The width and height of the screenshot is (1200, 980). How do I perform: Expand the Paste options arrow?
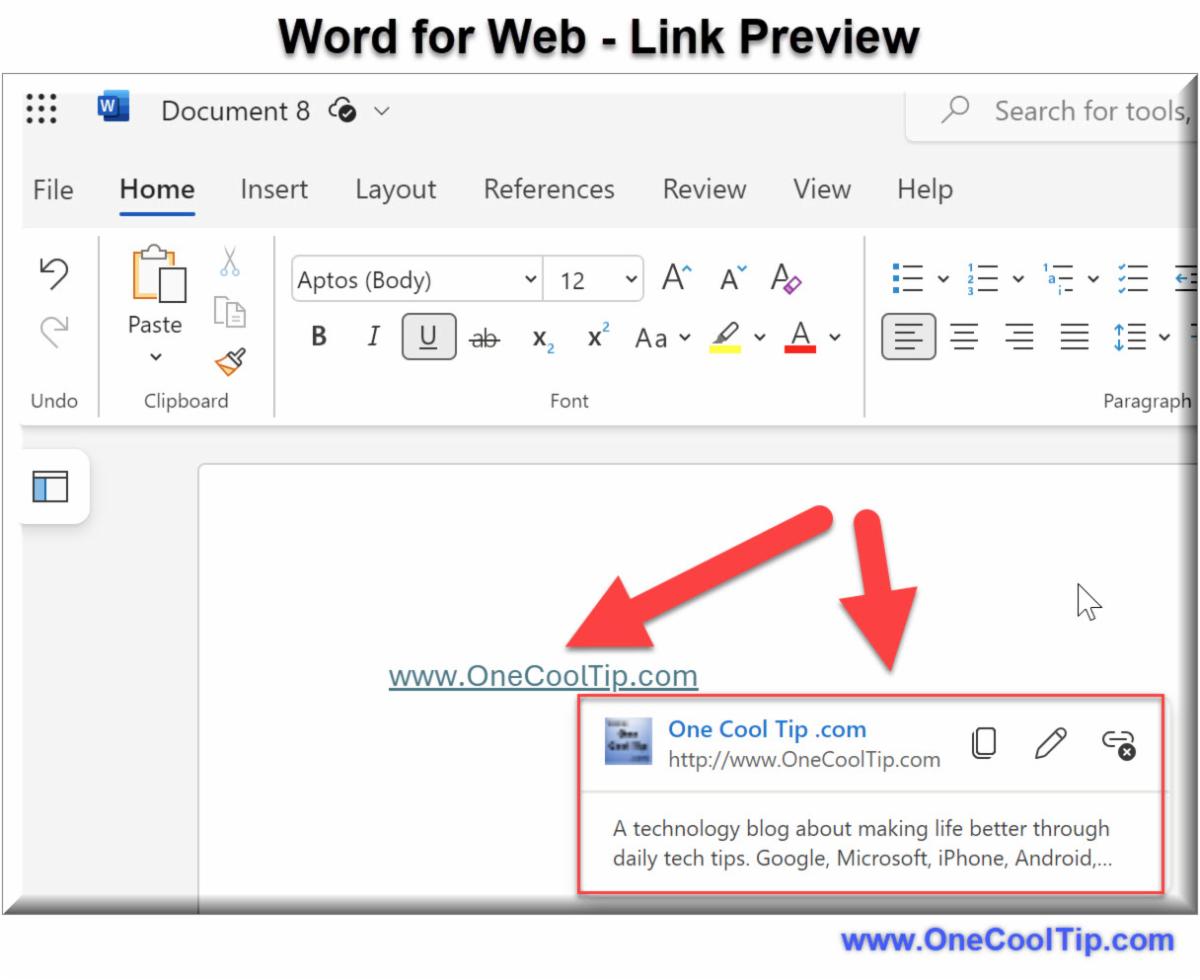[x=155, y=357]
